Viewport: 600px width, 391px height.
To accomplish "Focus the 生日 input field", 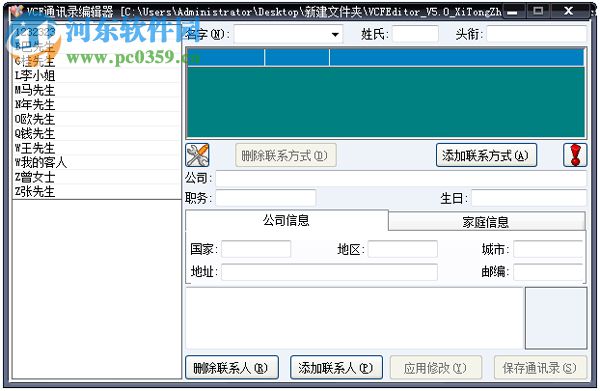I will pos(529,198).
